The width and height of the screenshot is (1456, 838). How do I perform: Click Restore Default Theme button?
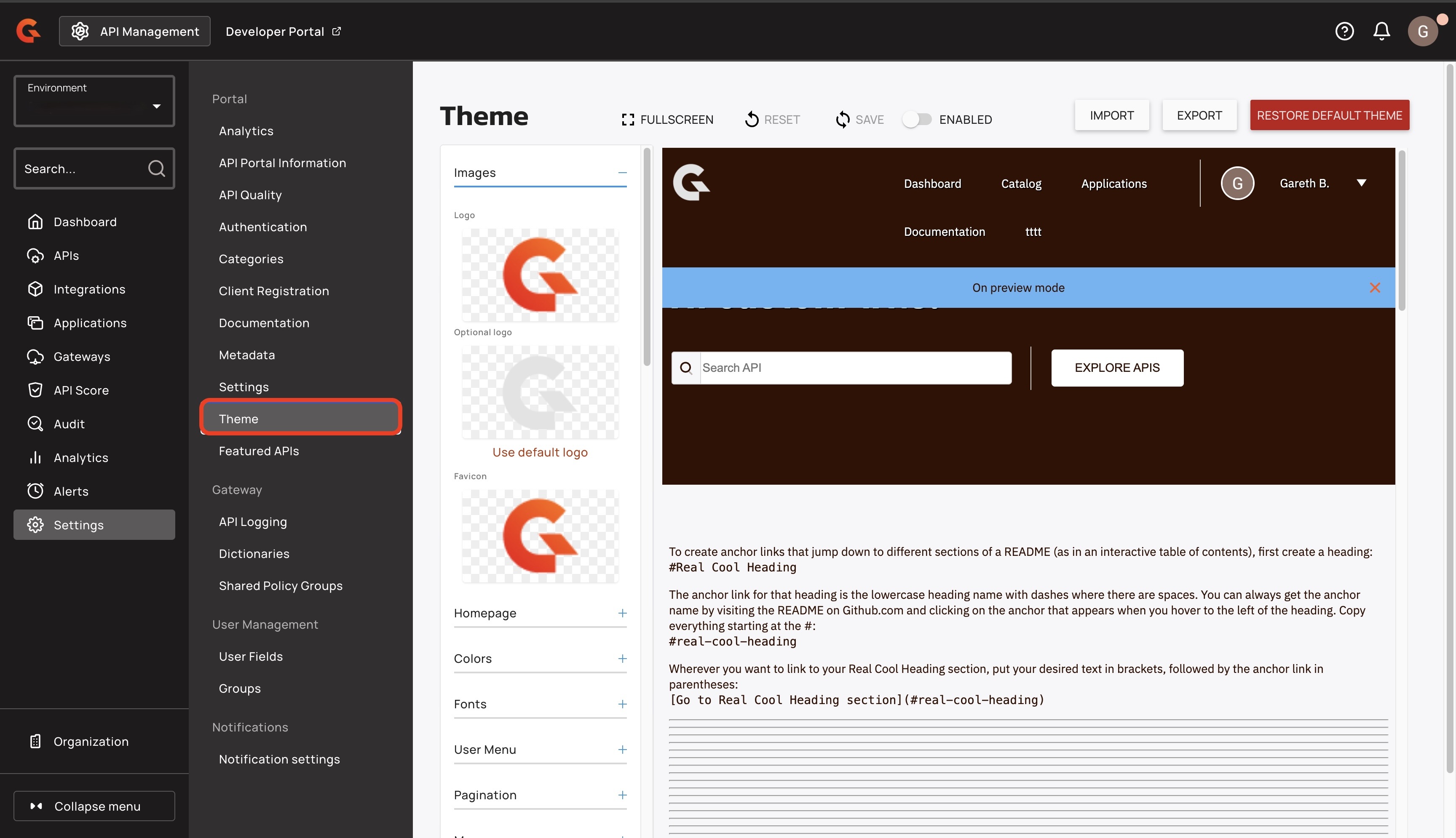(x=1329, y=115)
